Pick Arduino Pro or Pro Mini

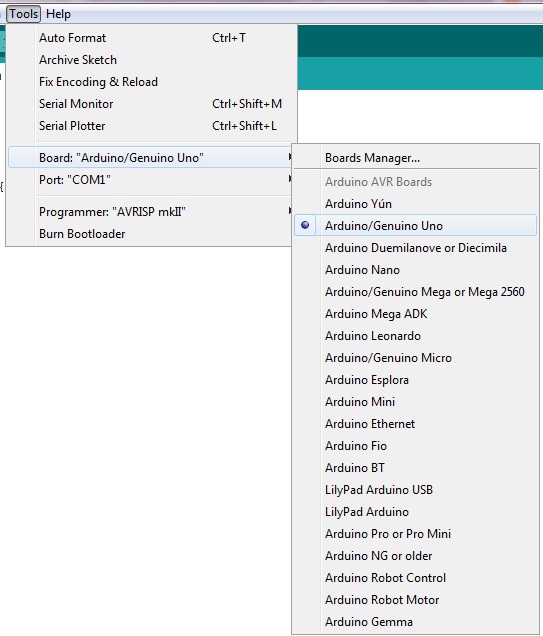click(415, 533)
